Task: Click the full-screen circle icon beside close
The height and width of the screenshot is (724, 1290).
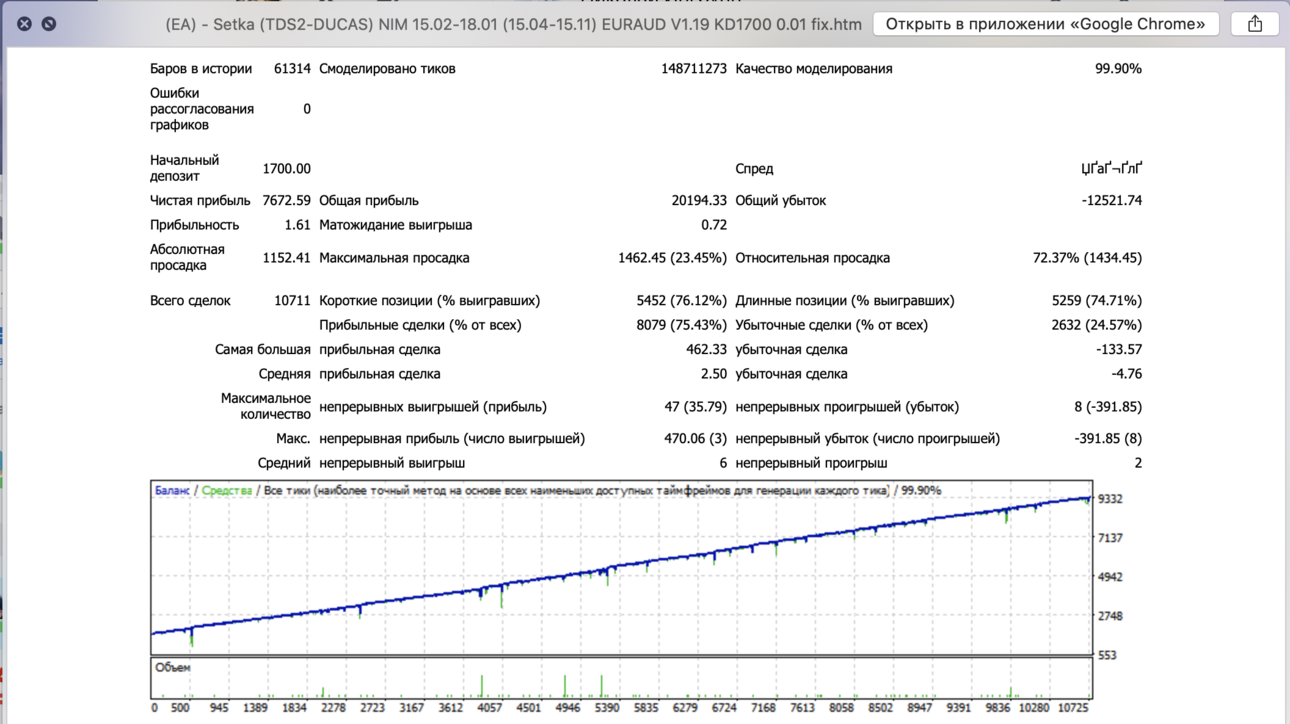Action: click(48, 23)
